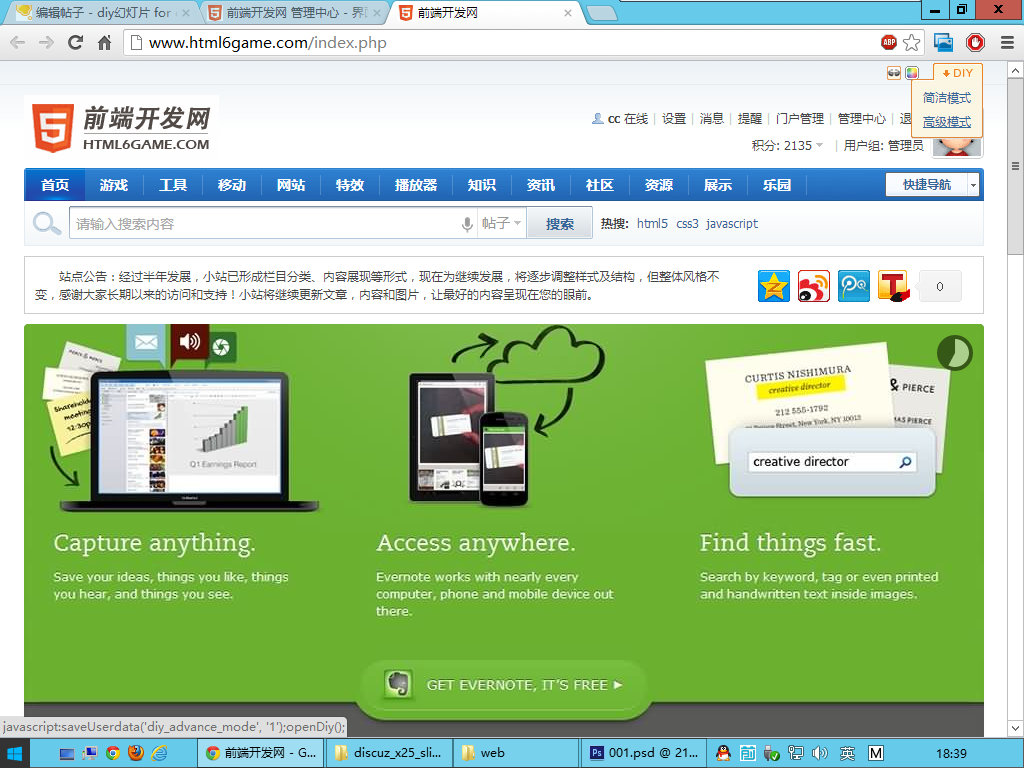Open the 首页 nav item
Image resolution: width=1024 pixels, height=768 pixels.
(x=55, y=185)
